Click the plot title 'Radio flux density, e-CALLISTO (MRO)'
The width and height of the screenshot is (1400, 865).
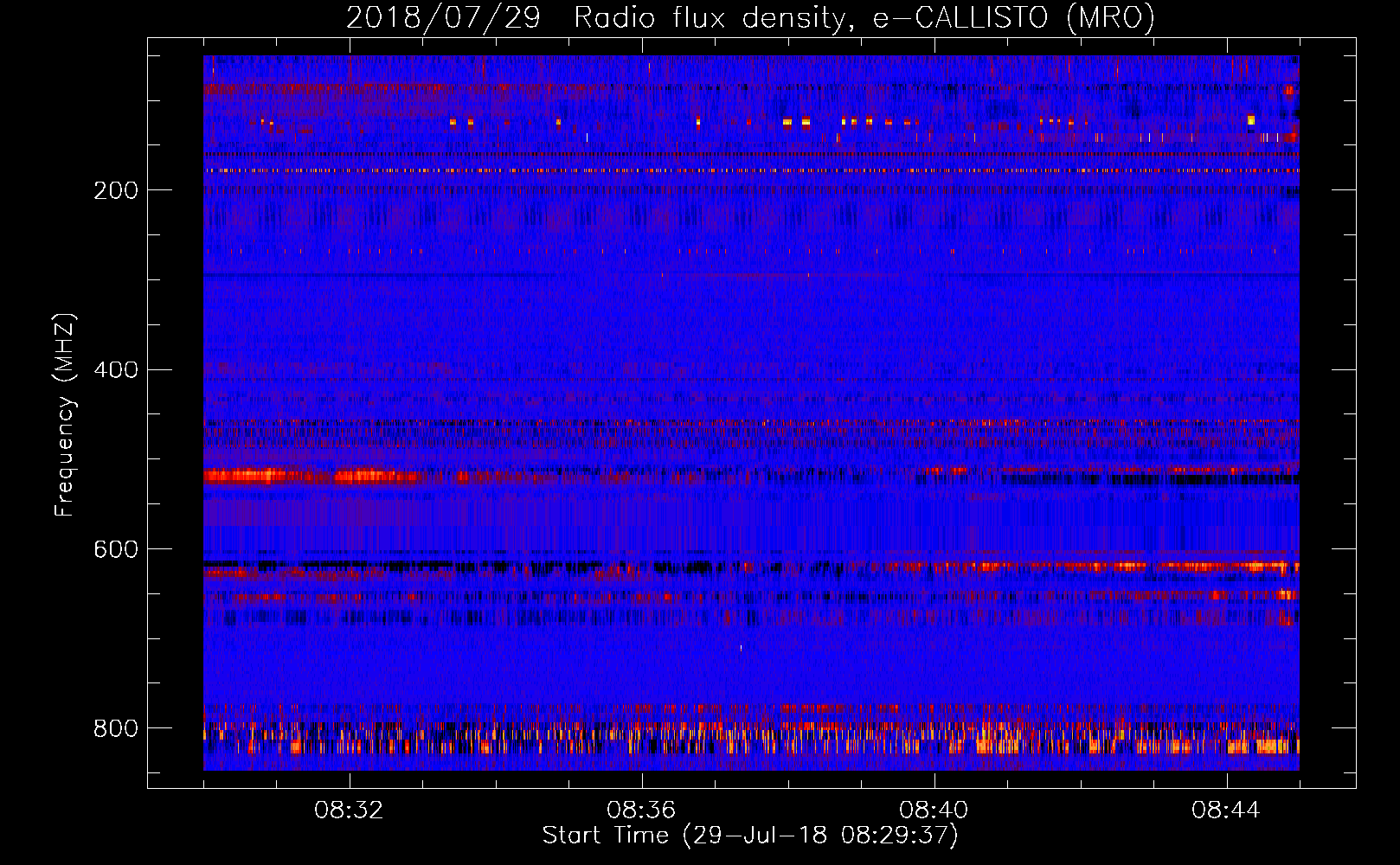pos(864,17)
